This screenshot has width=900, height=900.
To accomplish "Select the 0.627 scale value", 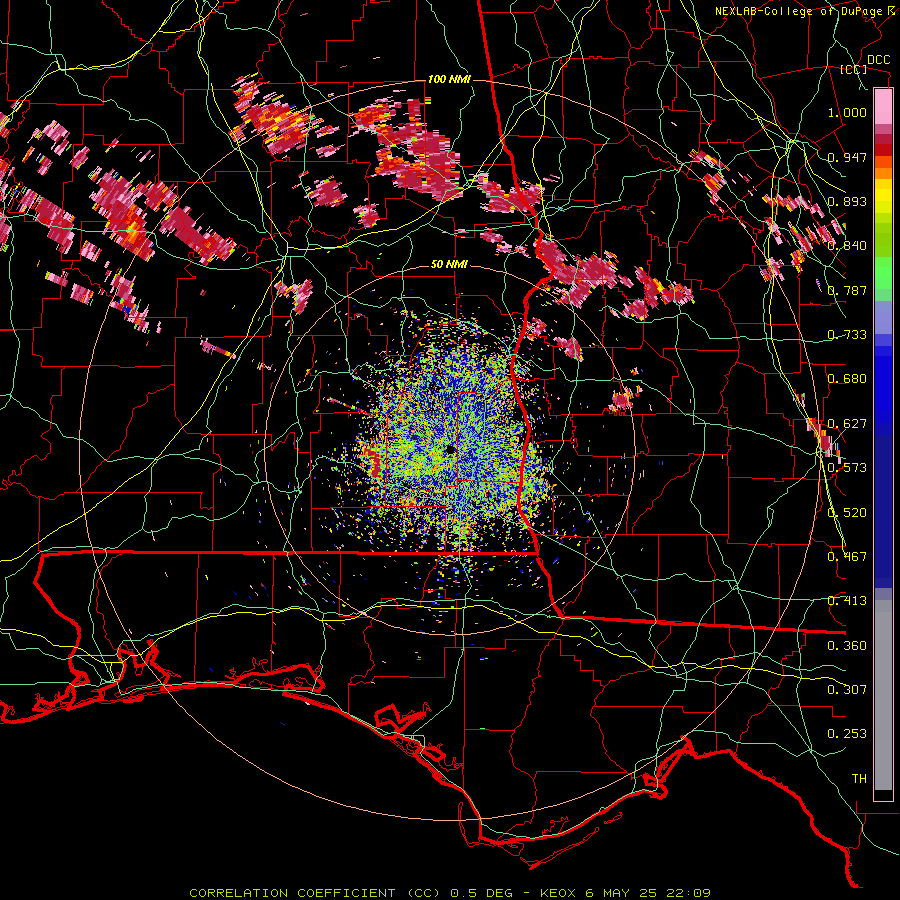I will tap(847, 424).
